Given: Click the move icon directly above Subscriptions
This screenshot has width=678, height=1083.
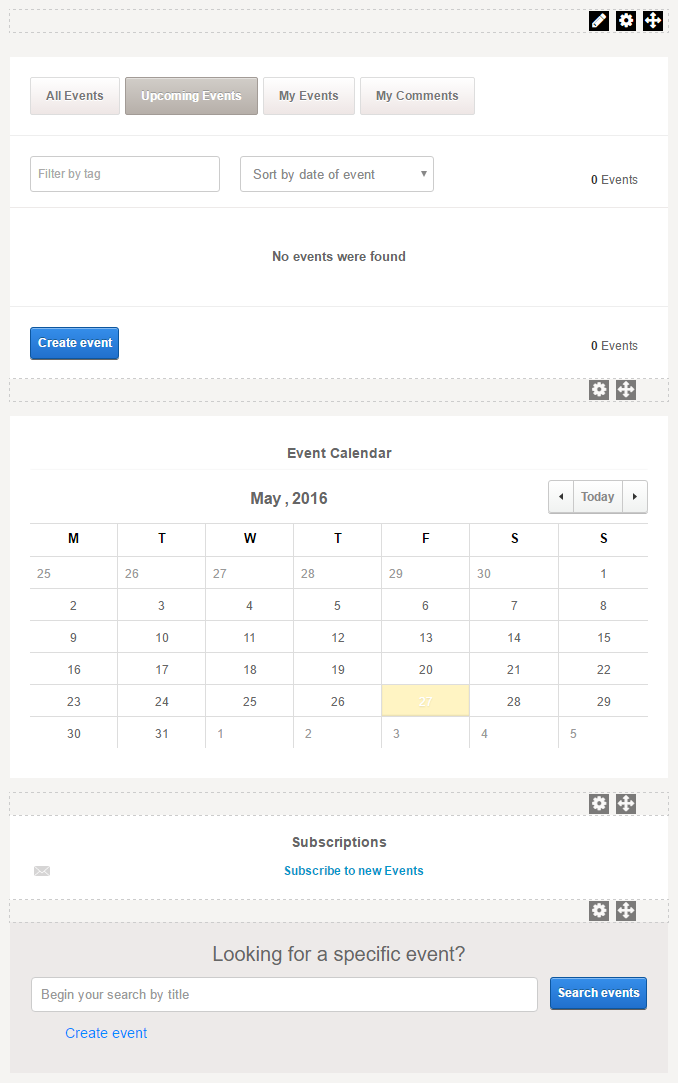Looking at the screenshot, I should (x=626, y=803).
